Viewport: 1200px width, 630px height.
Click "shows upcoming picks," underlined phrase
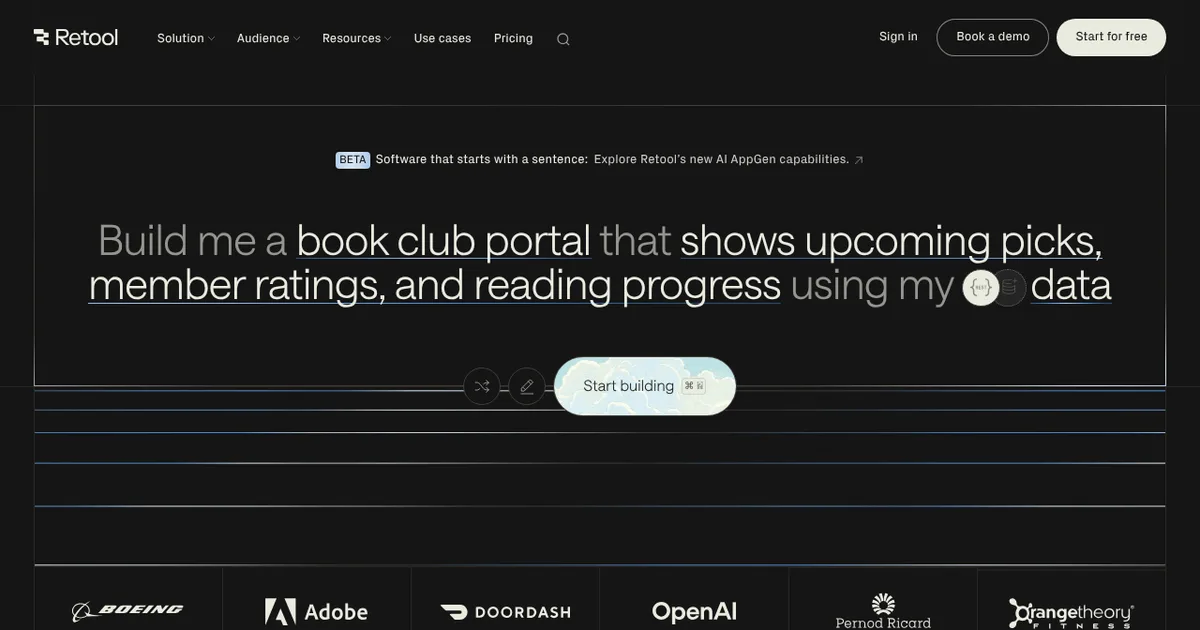[891, 241]
